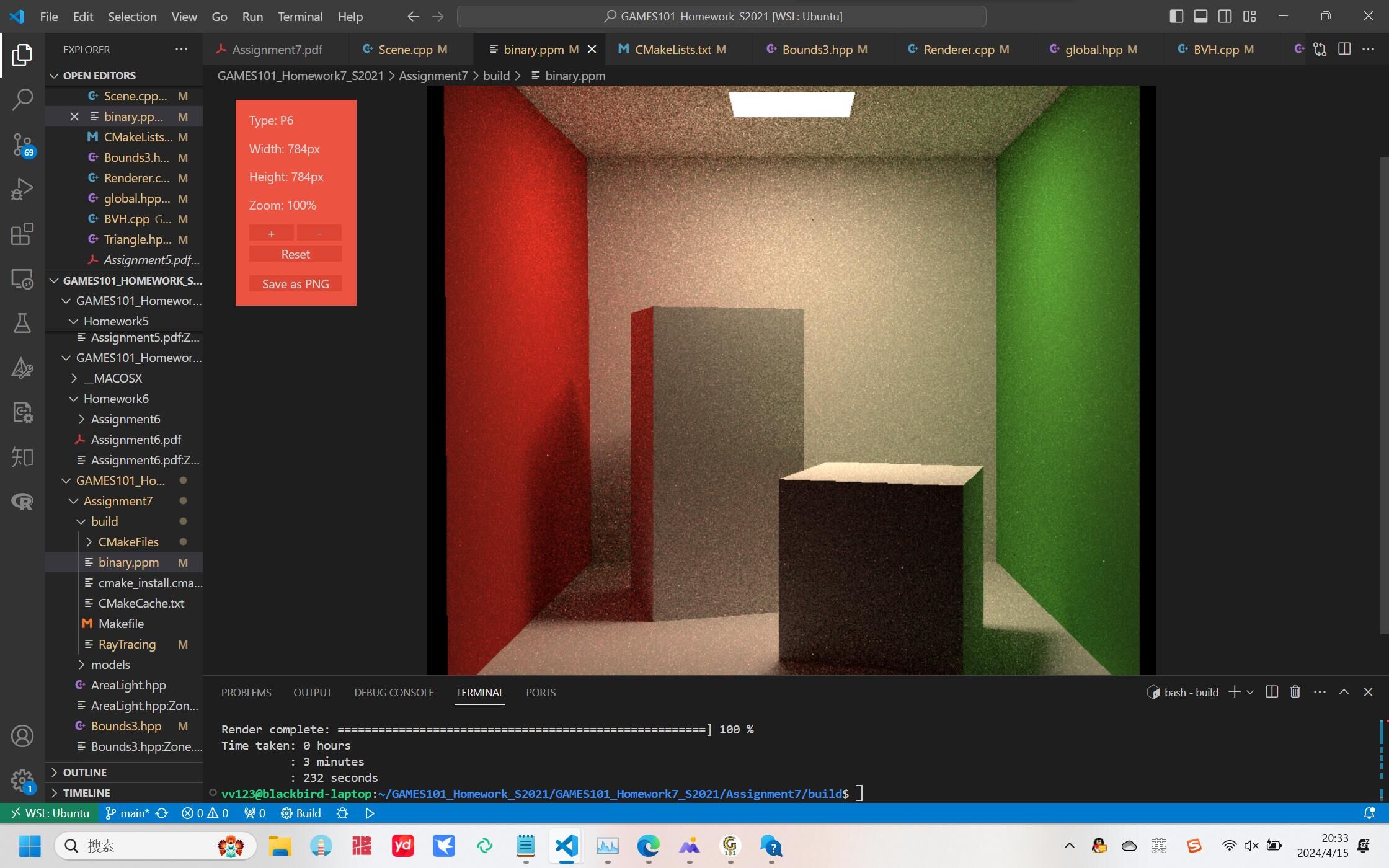Open launch profile dropdown beside new terminal
1389x868 pixels.
(x=1250, y=692)
